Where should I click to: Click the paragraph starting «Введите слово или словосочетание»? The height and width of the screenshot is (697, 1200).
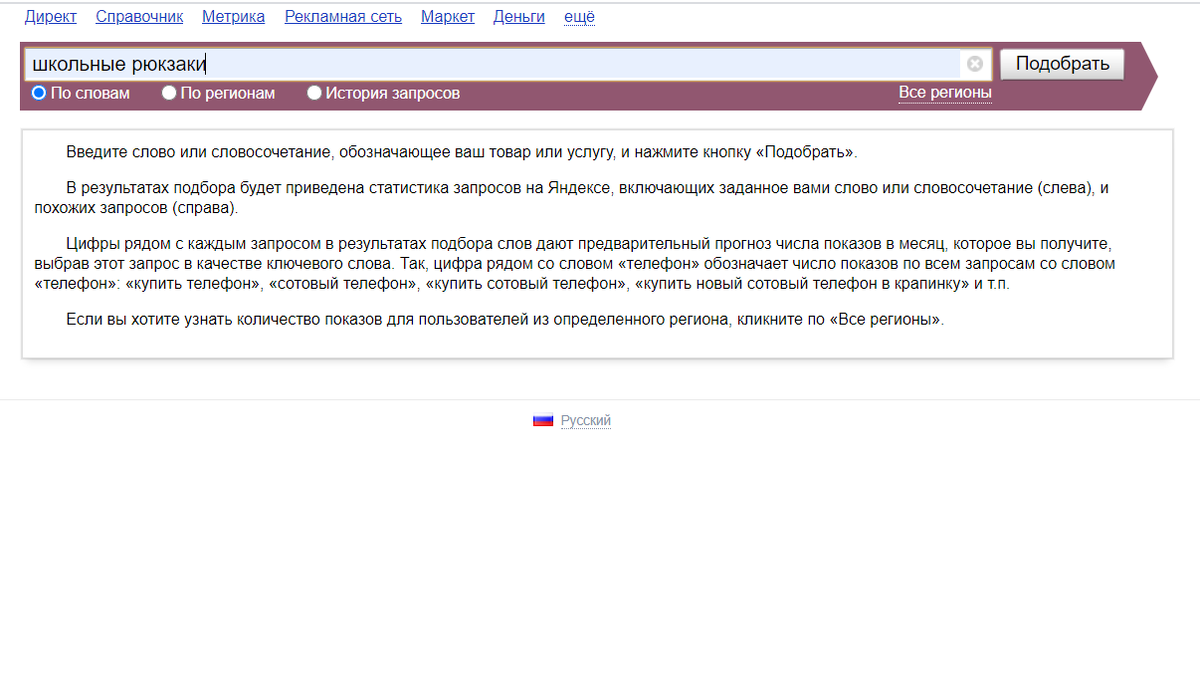point(462,153)
